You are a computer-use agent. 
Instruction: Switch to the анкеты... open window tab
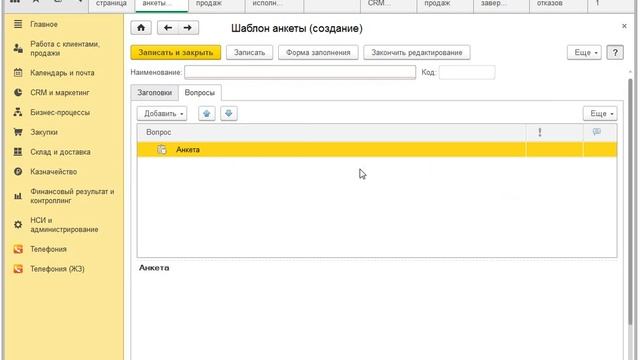pyautogui.click(x=161, y=5)
